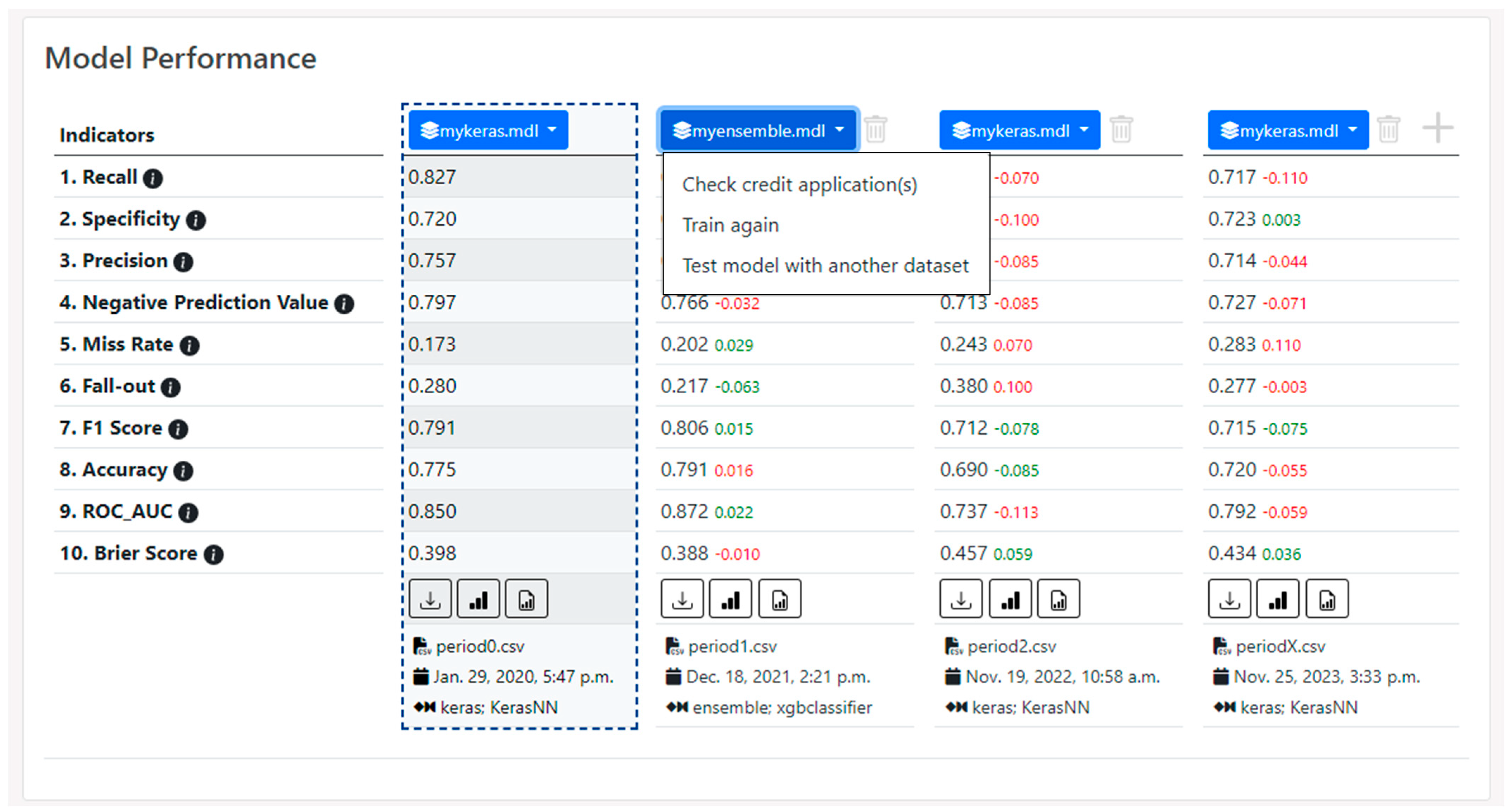Click the plus icon to add model

click(1437, 128)
